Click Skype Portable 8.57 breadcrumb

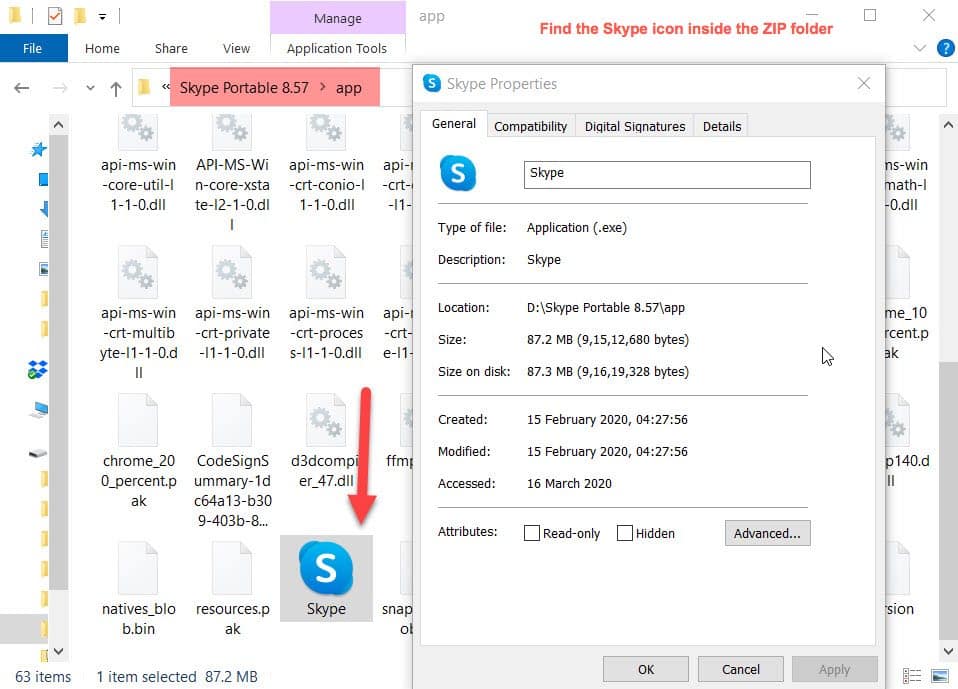(244, 87)
